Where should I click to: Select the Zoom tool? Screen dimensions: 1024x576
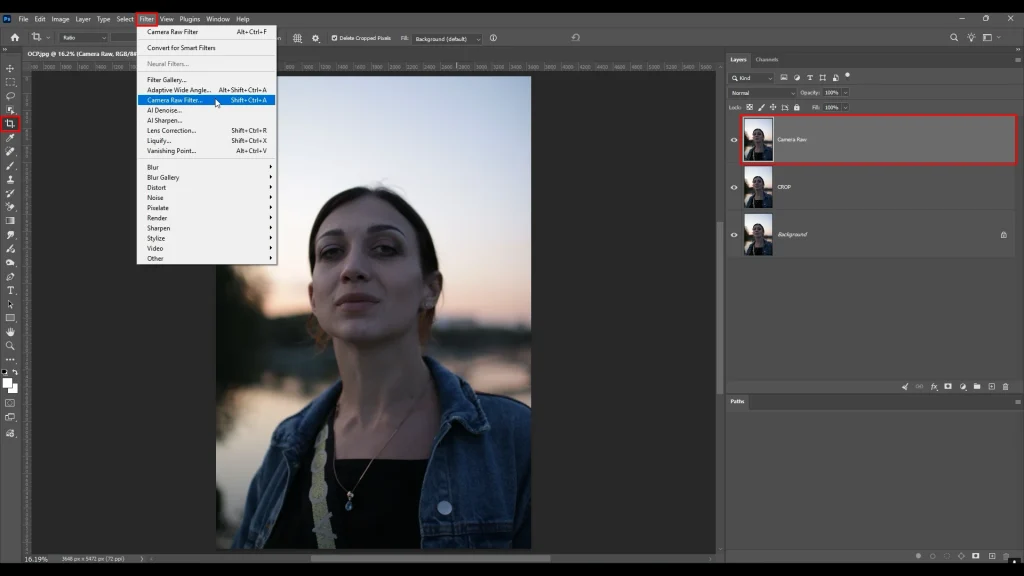coord(10,345)
